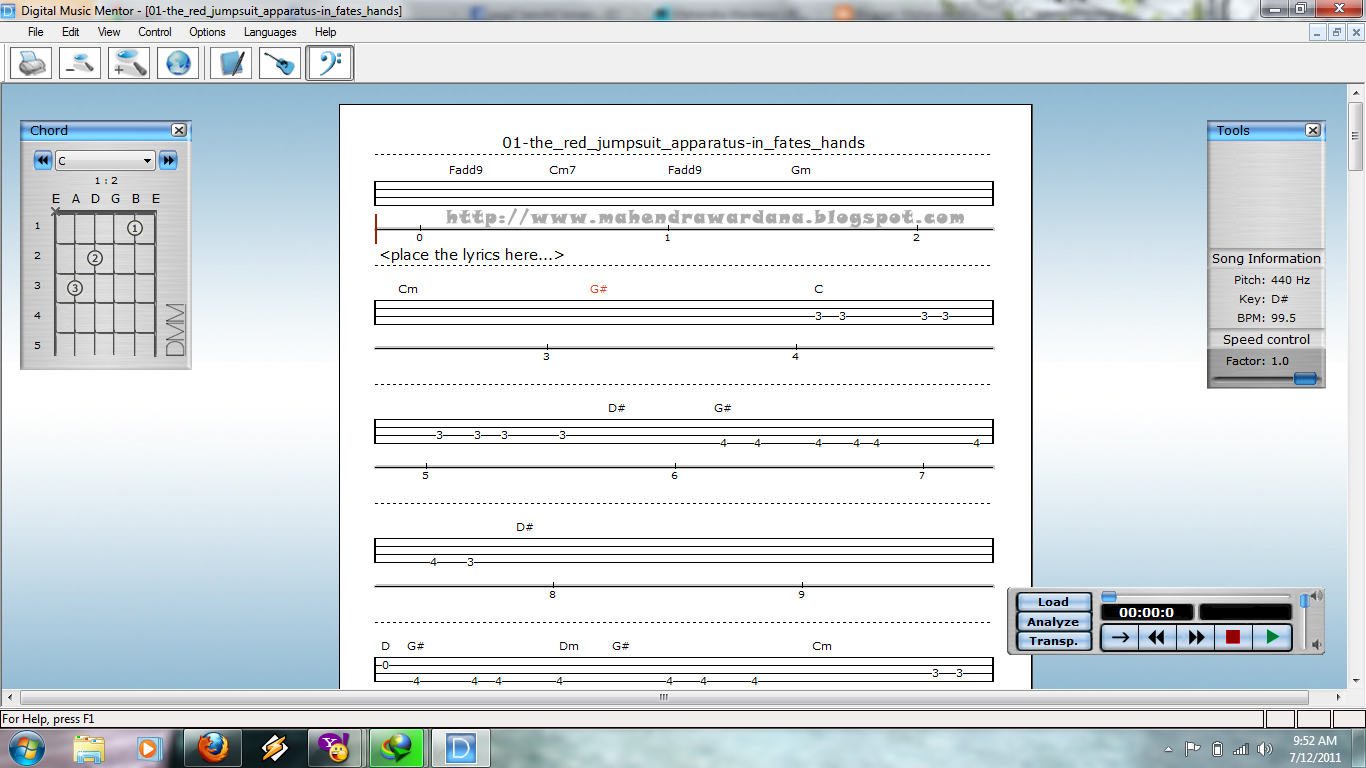Show hidden system tray icons
Viewport: 1366px width, 768px height.
[1169, 748]
